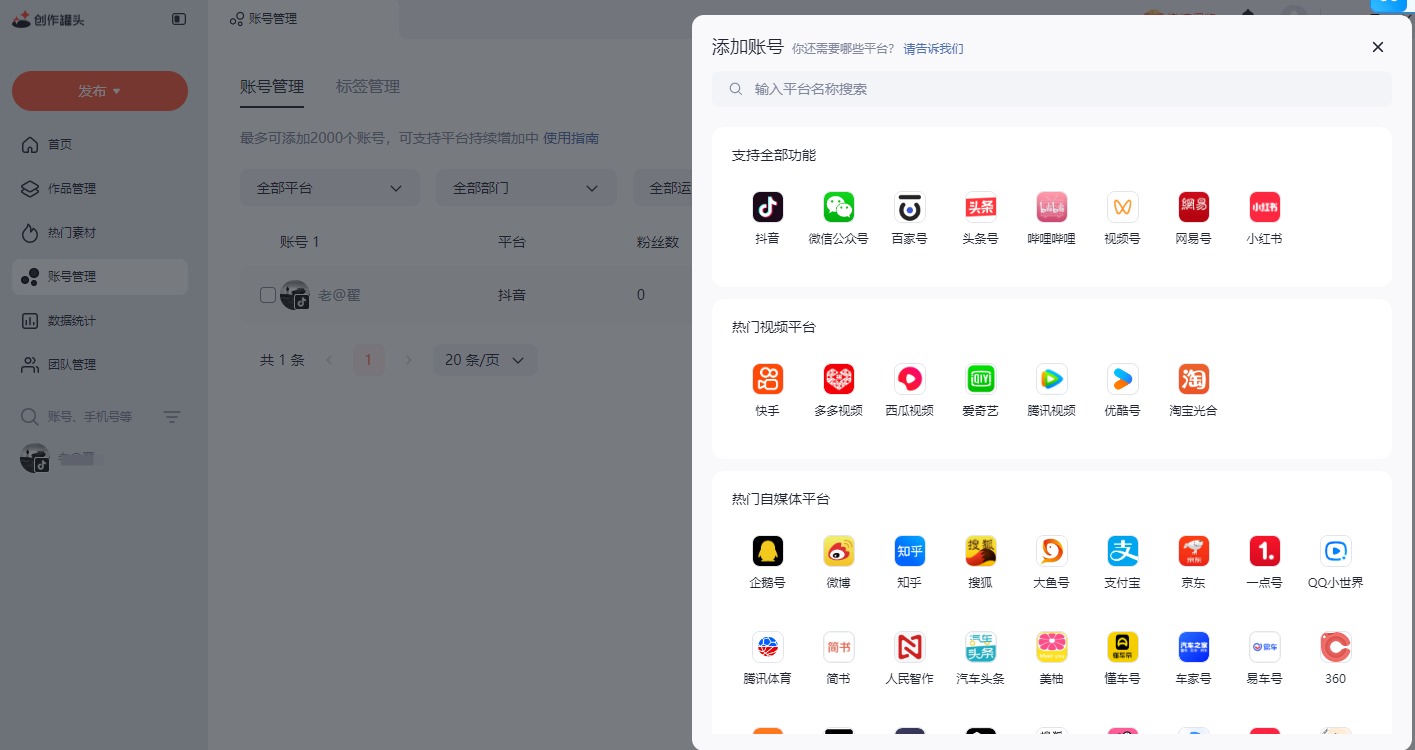
Task: Tick the checkbox beside 老@霍 account
Action: click(x=268, y=295)
